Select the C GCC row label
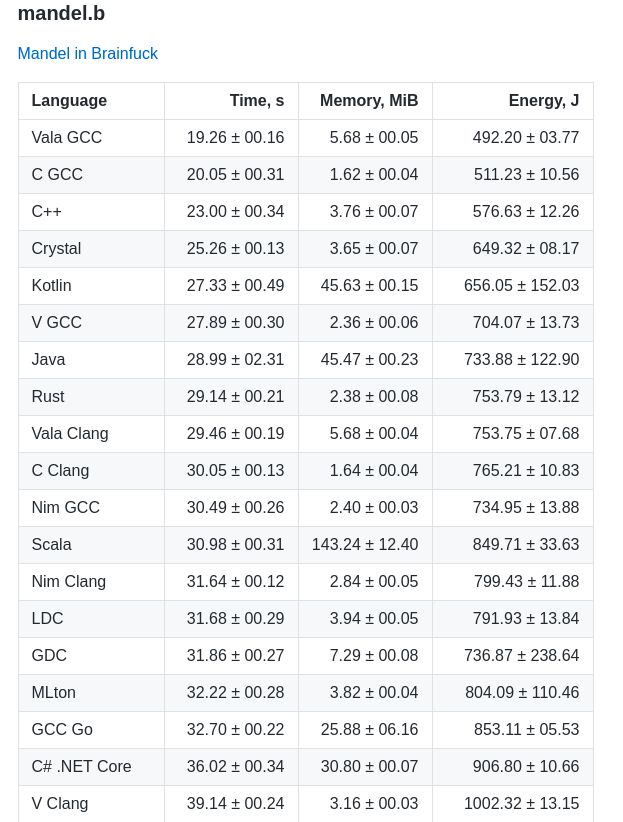Viewport: 623px width, 822px height. coord(57,175)
